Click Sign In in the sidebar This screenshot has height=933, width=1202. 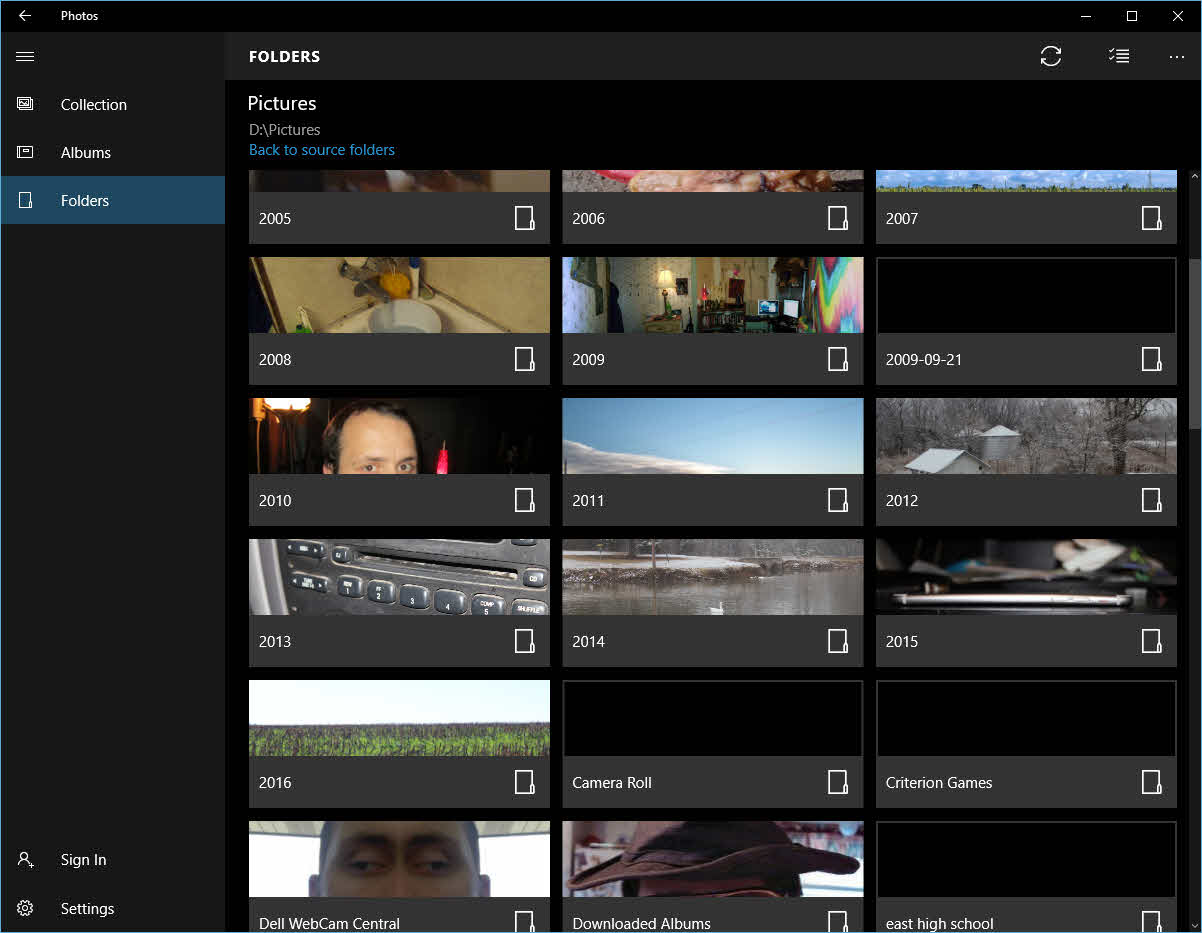click(83, 860)
